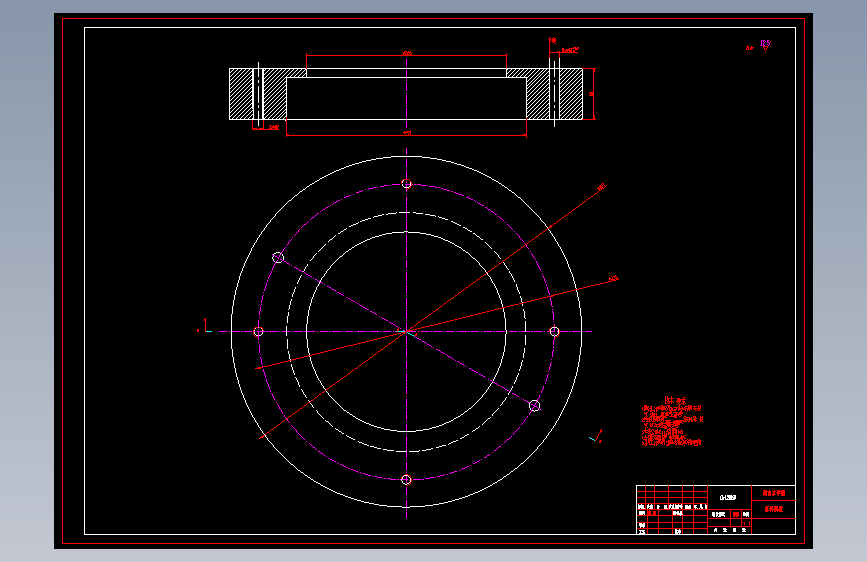Select the top bolt hole on the pitch circle
867x562 pixels.
(x=406, y=184)
